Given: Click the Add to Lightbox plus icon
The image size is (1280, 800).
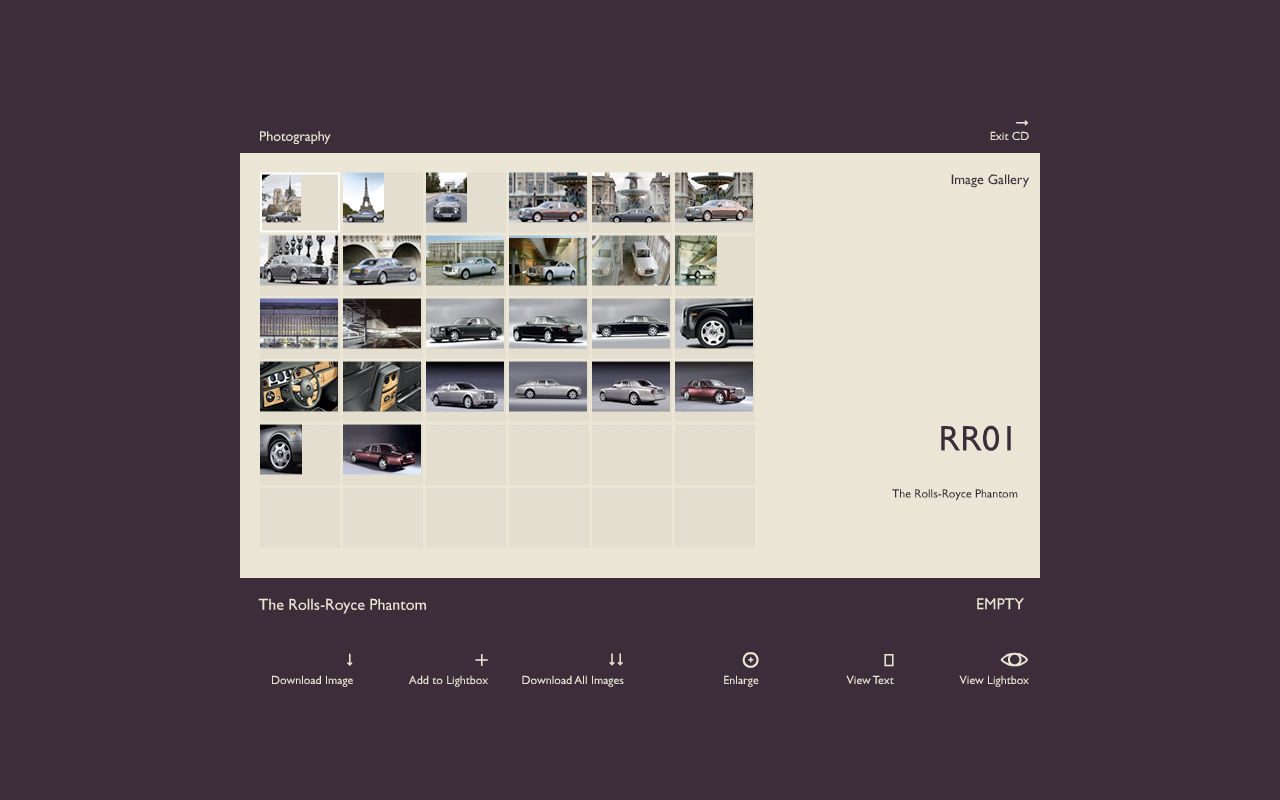Looking at the screenshot, I should tap(481, 660).
